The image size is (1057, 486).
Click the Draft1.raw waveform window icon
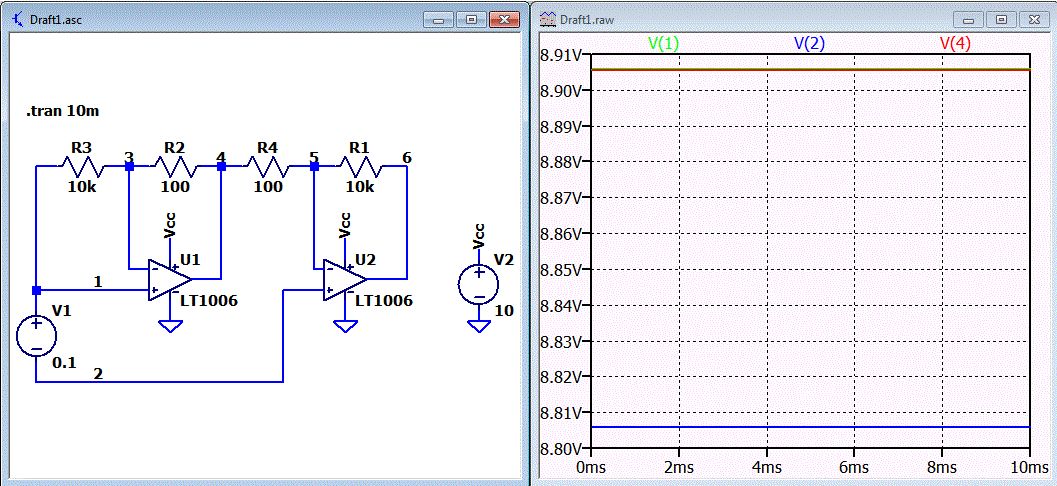tap(547, 20)
